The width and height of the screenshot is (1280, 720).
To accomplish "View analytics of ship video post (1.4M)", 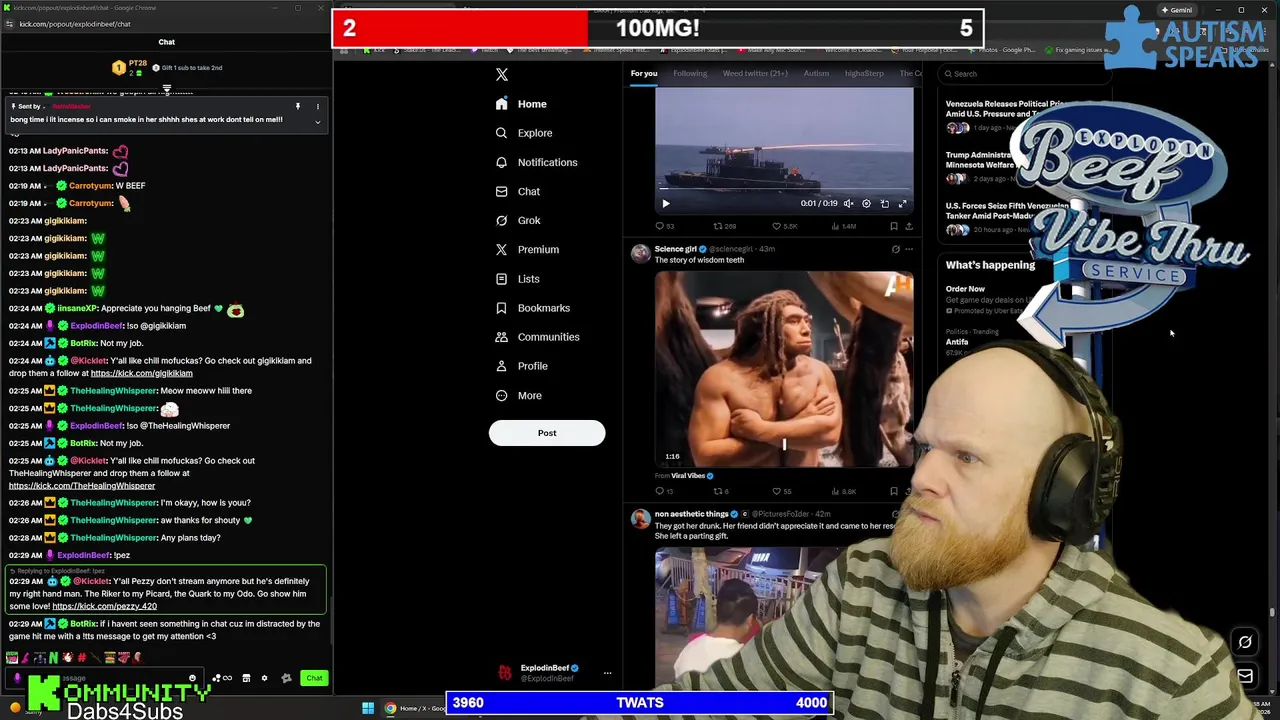I will click(x=844, y=226).
